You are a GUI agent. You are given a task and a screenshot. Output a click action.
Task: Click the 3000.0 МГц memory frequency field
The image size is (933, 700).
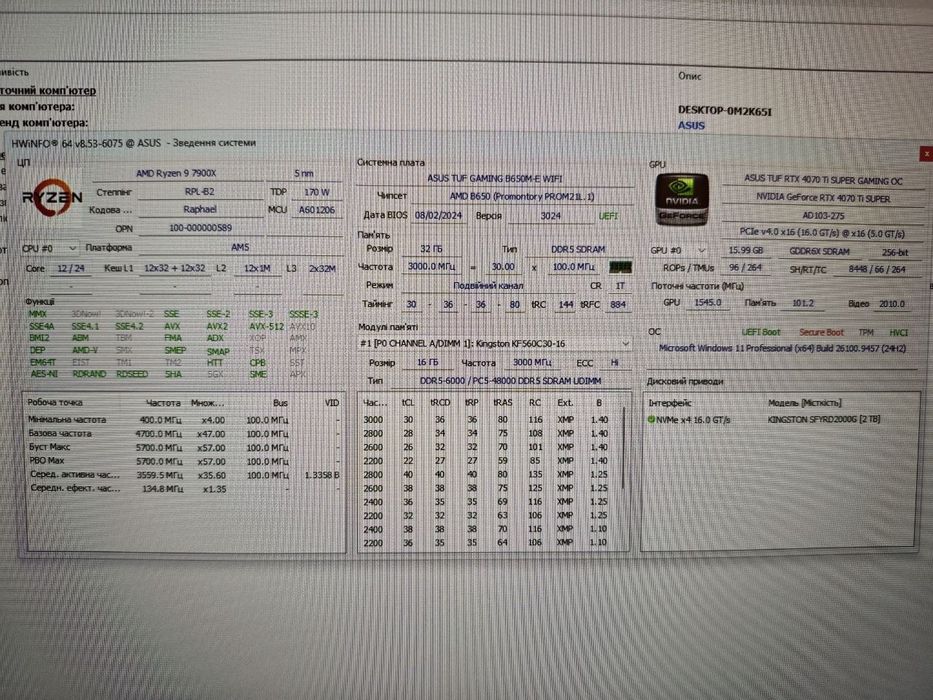431,267
